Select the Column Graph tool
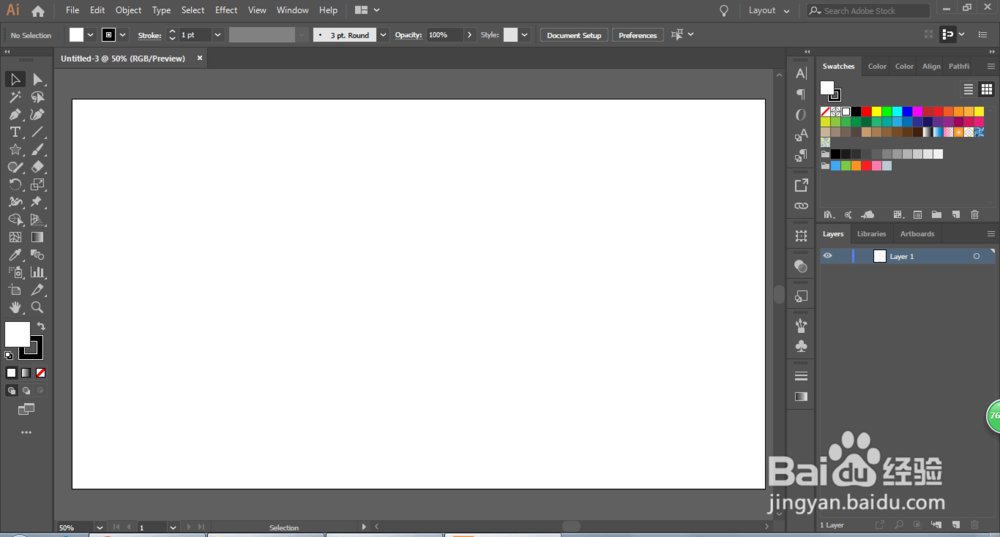1000x537 pixels. point(38,272)
